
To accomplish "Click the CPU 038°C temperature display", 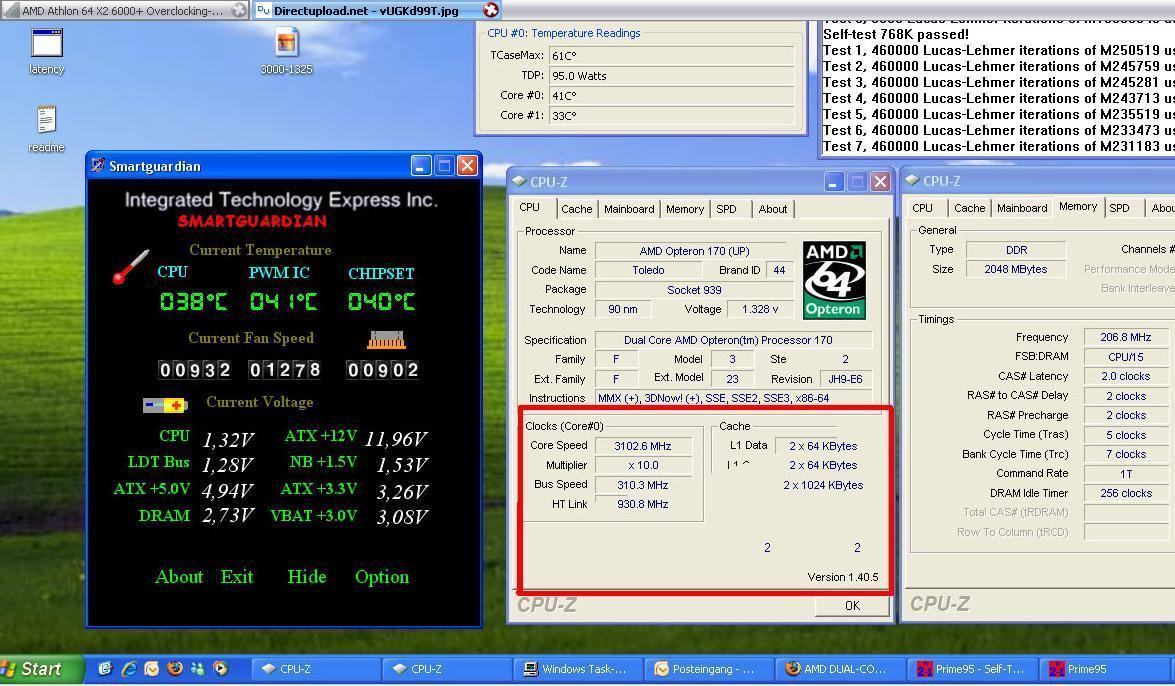I will point(193,301).
